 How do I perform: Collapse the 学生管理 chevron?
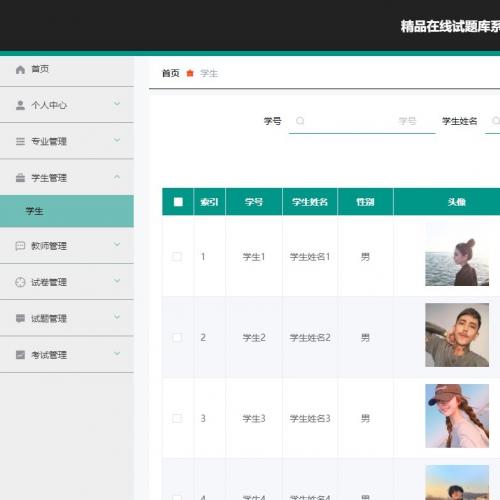117,177
